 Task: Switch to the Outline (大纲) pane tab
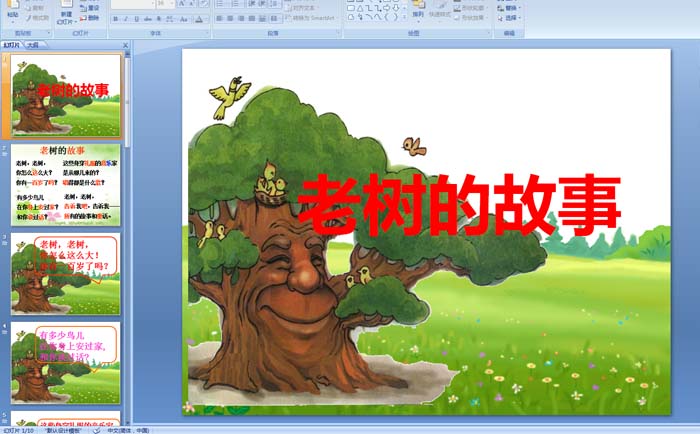point(33,45)
